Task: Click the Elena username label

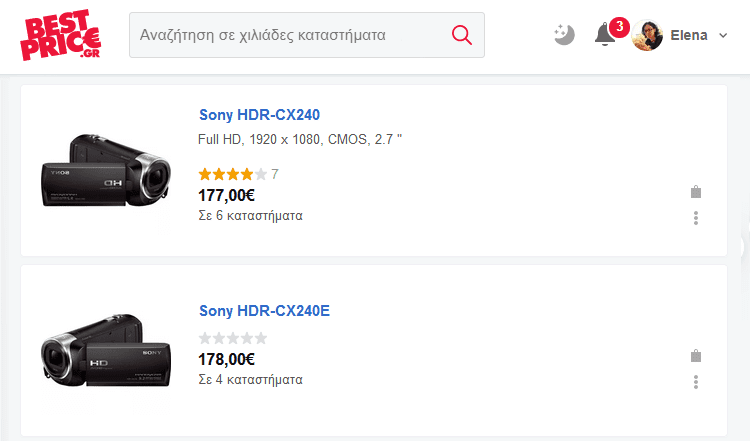Action: click(x=689, y=35)
